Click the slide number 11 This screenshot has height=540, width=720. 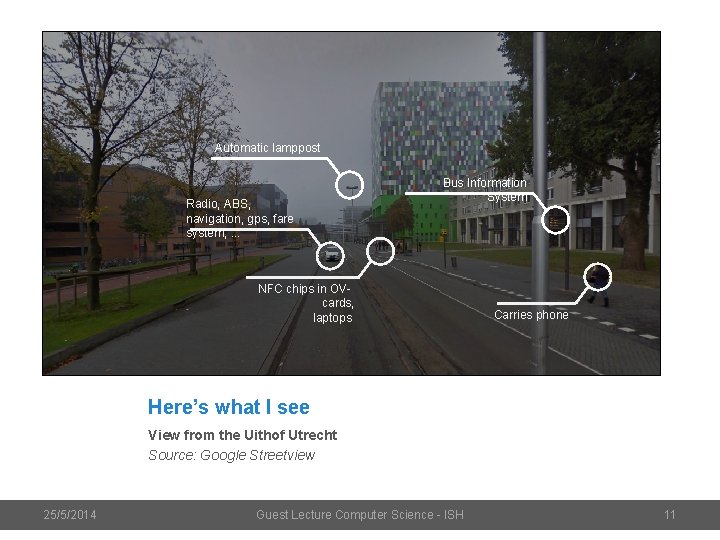click(669, 515)
